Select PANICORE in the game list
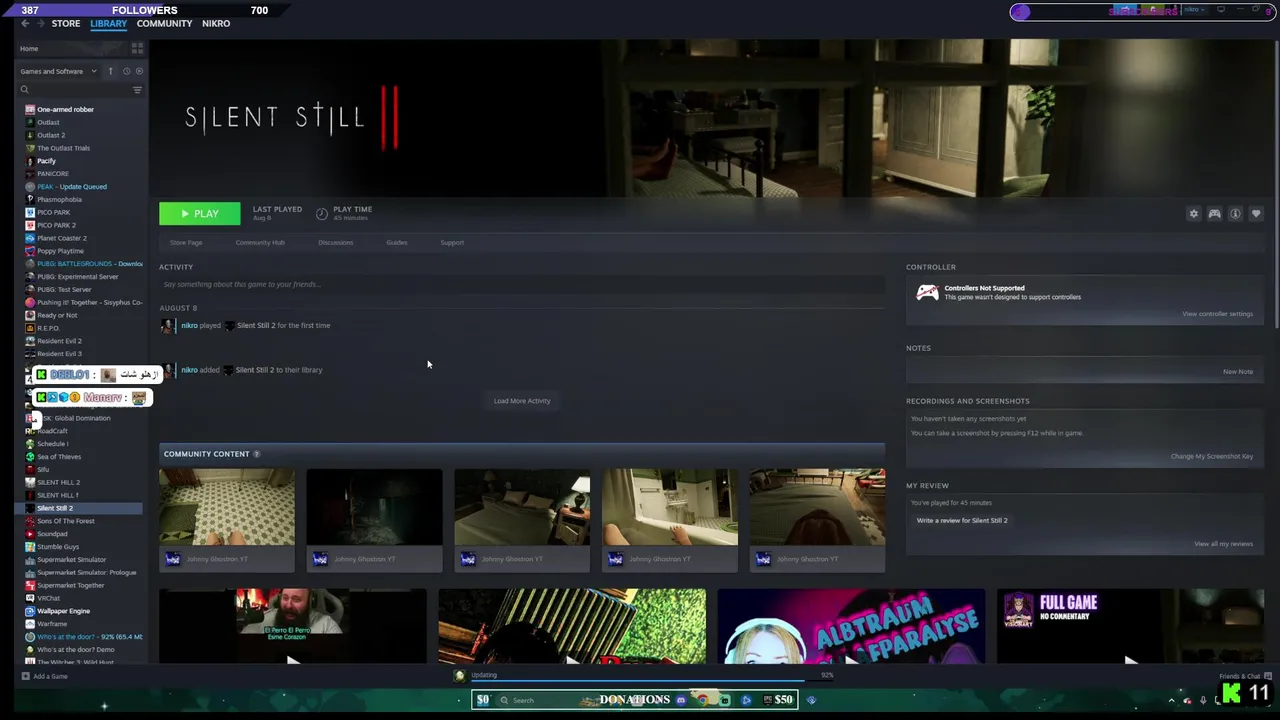Screen dimensions: 1280x720 53,174
